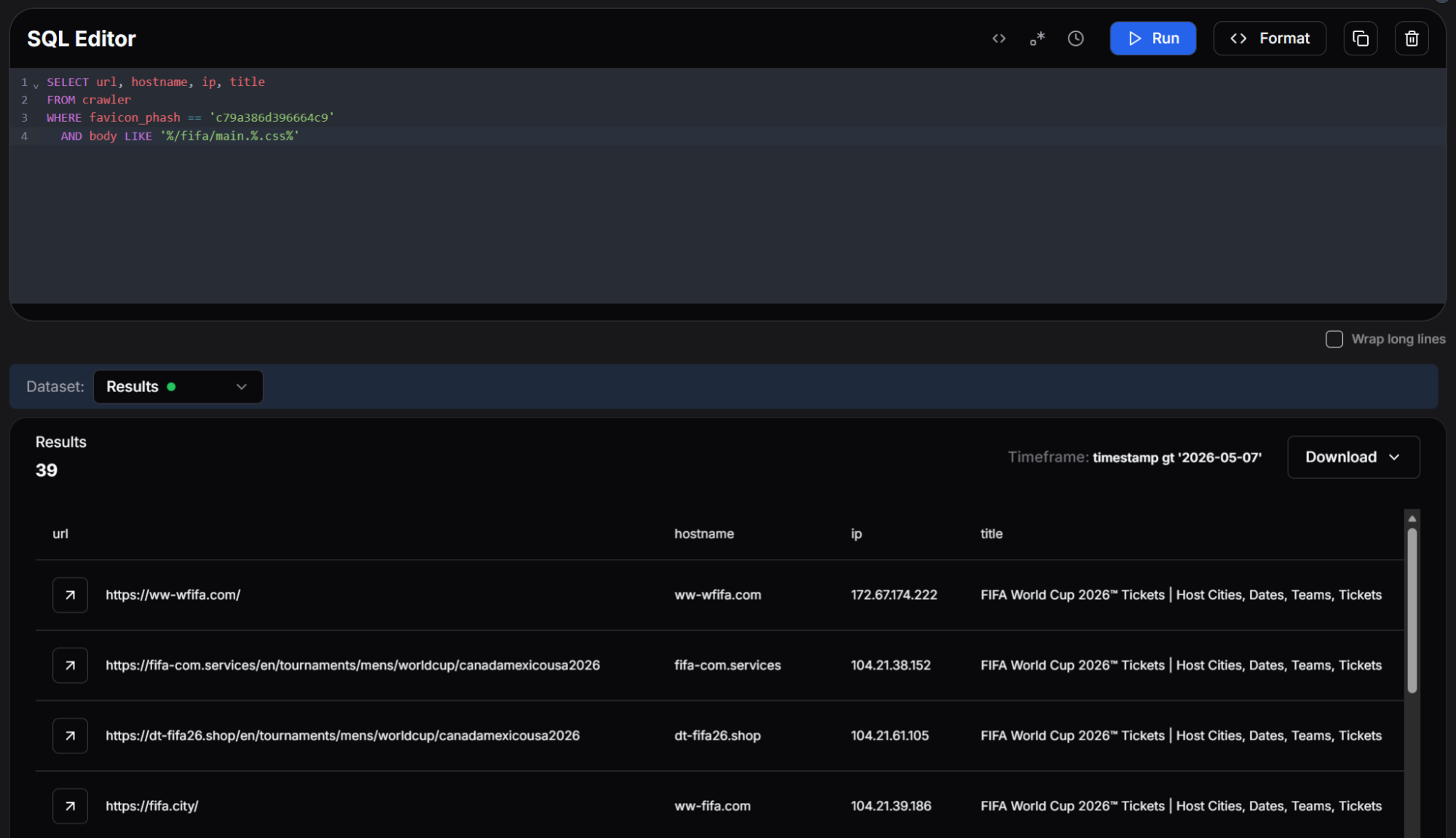1456x838 pixels.
Task: Run the SQL query
Action: (1153, 39)
